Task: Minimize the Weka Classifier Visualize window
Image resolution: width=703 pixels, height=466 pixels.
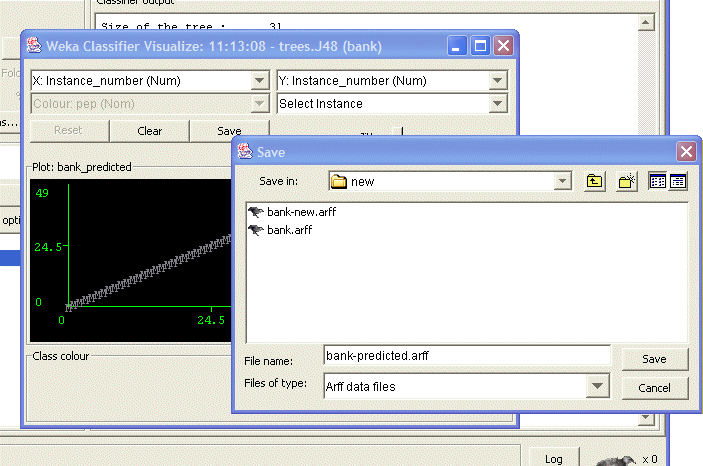Action: (x=457, y=46)
